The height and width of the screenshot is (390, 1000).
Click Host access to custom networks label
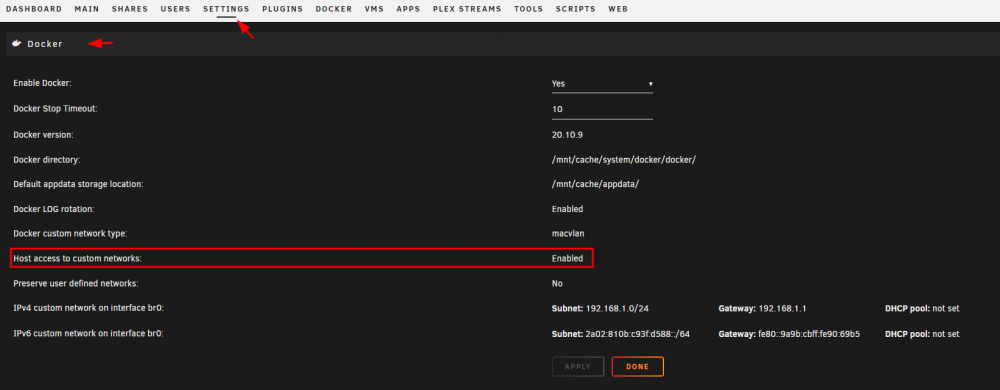(x=77, y=259)
